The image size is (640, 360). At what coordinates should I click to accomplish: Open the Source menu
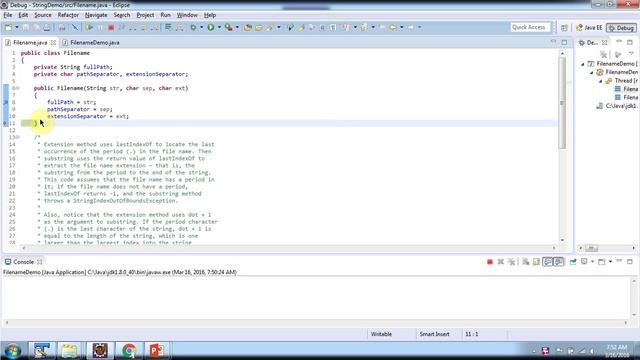pos(43,15)
